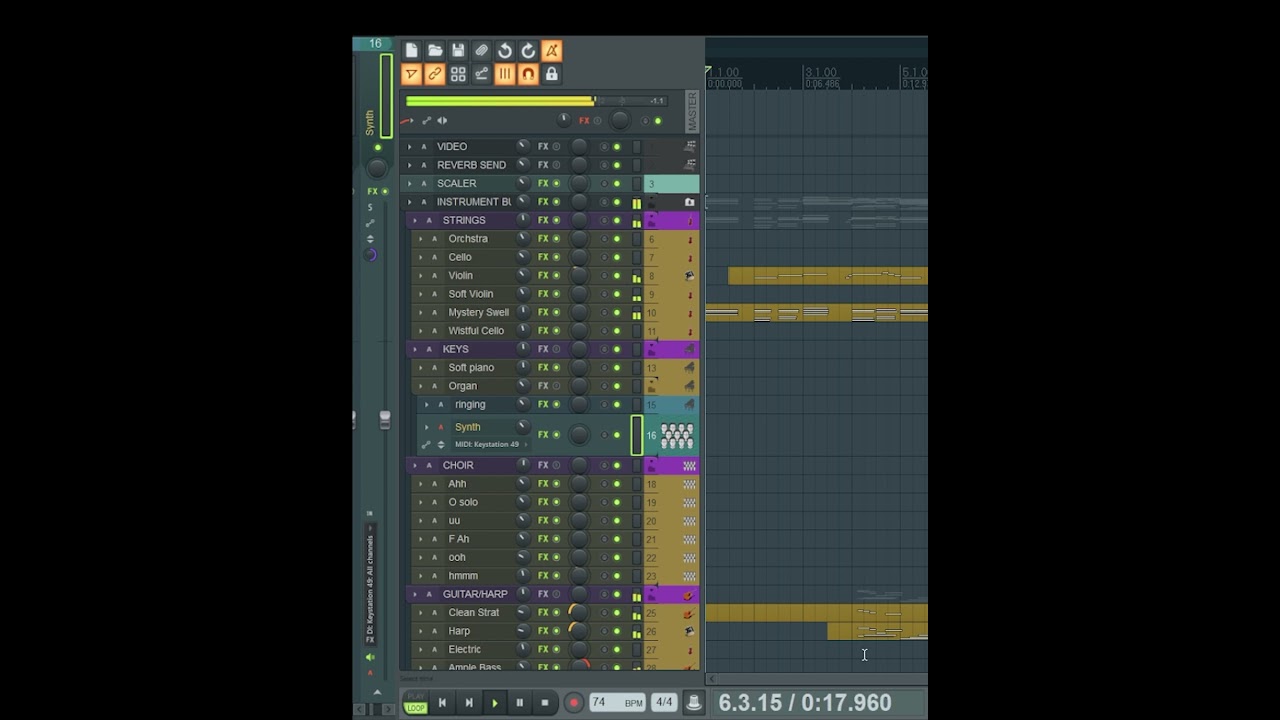Screen dimensions: 1280x720
Task: Click the red record button
Action: [574, 703]
